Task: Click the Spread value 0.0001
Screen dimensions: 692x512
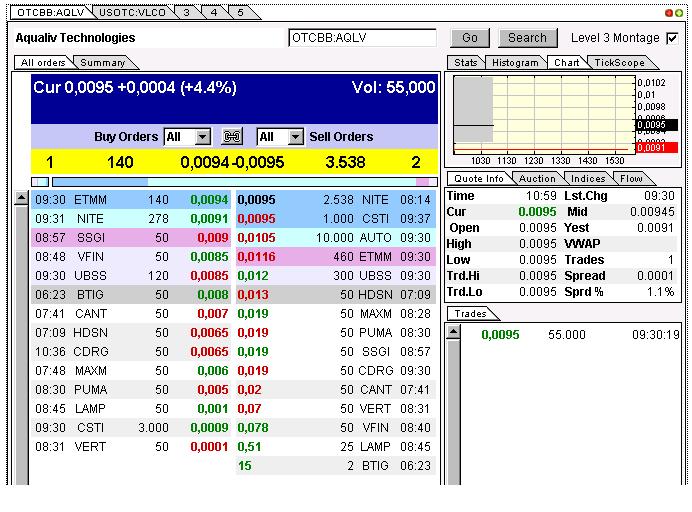Action: (655, 275)
